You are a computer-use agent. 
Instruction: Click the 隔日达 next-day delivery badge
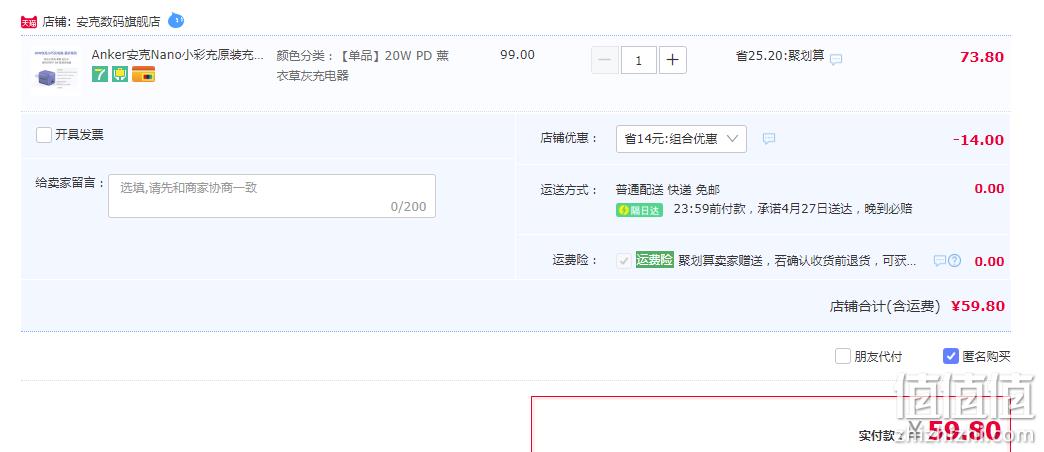pos(639,210)
